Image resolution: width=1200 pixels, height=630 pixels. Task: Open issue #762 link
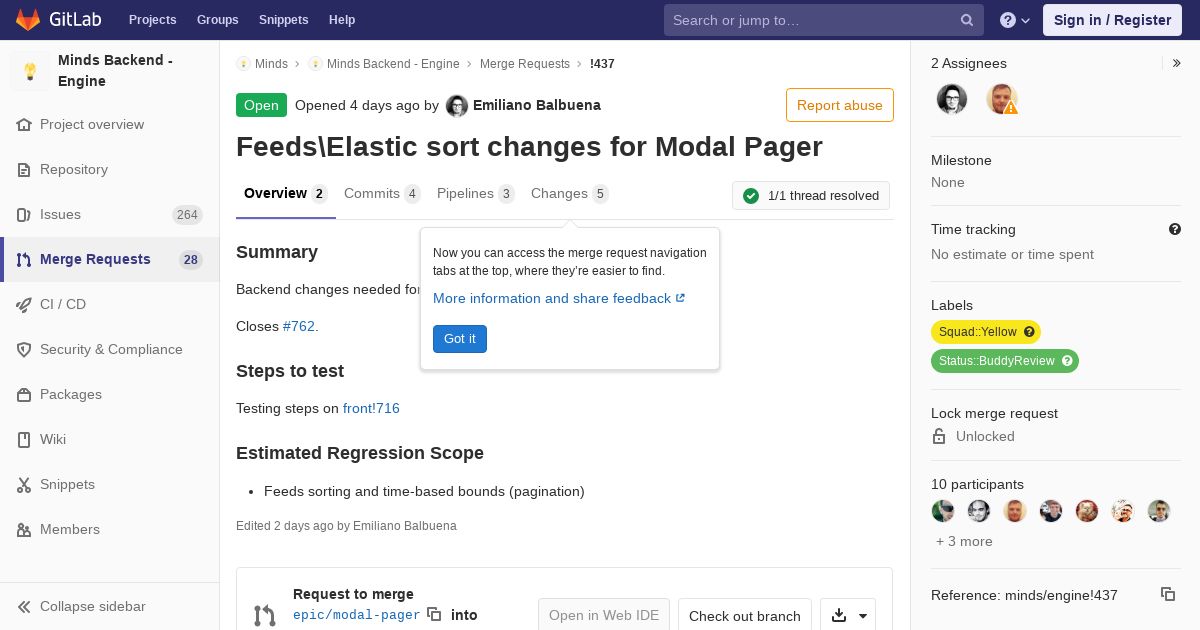[299, 326]
